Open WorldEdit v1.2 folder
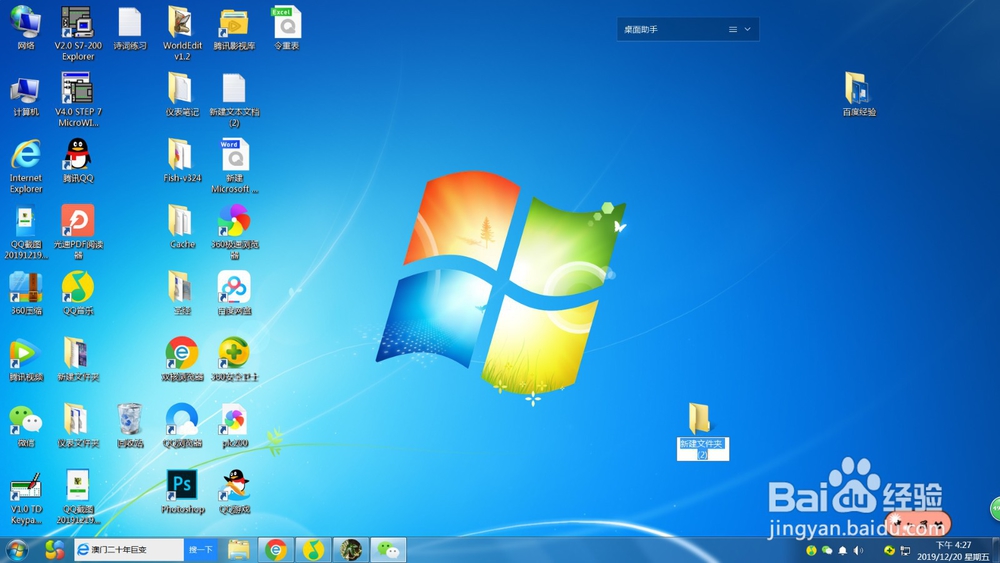Viewport: 1000px width, 563px height. coord(182,33)
